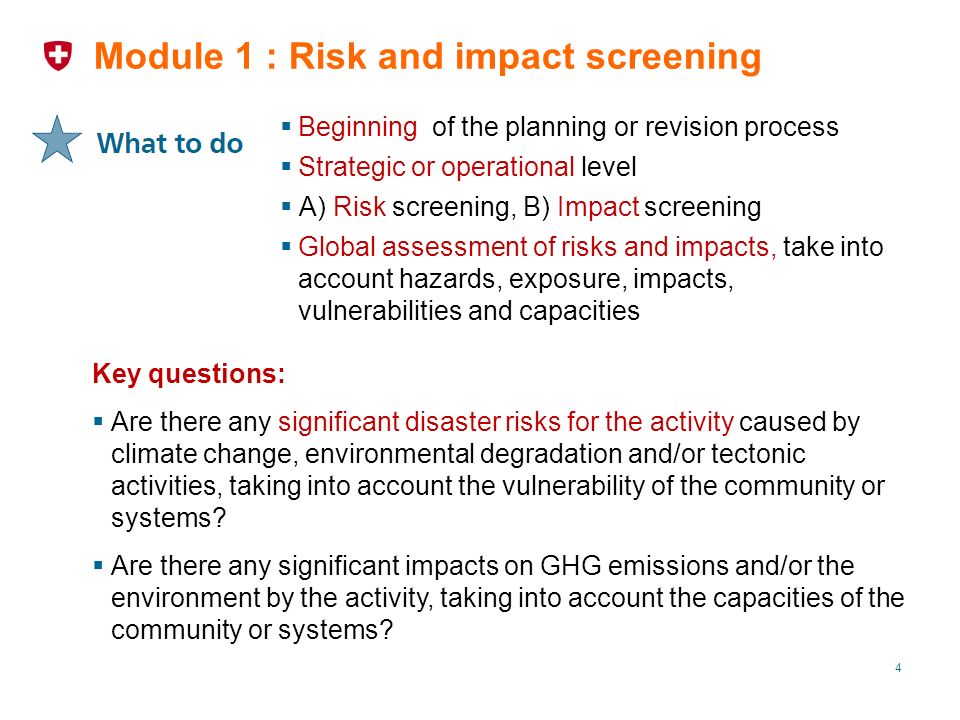Click the slide title 'Module 1'
This screenshot has height=720, width=960.
pyautogui.click(x=427, y=56)
